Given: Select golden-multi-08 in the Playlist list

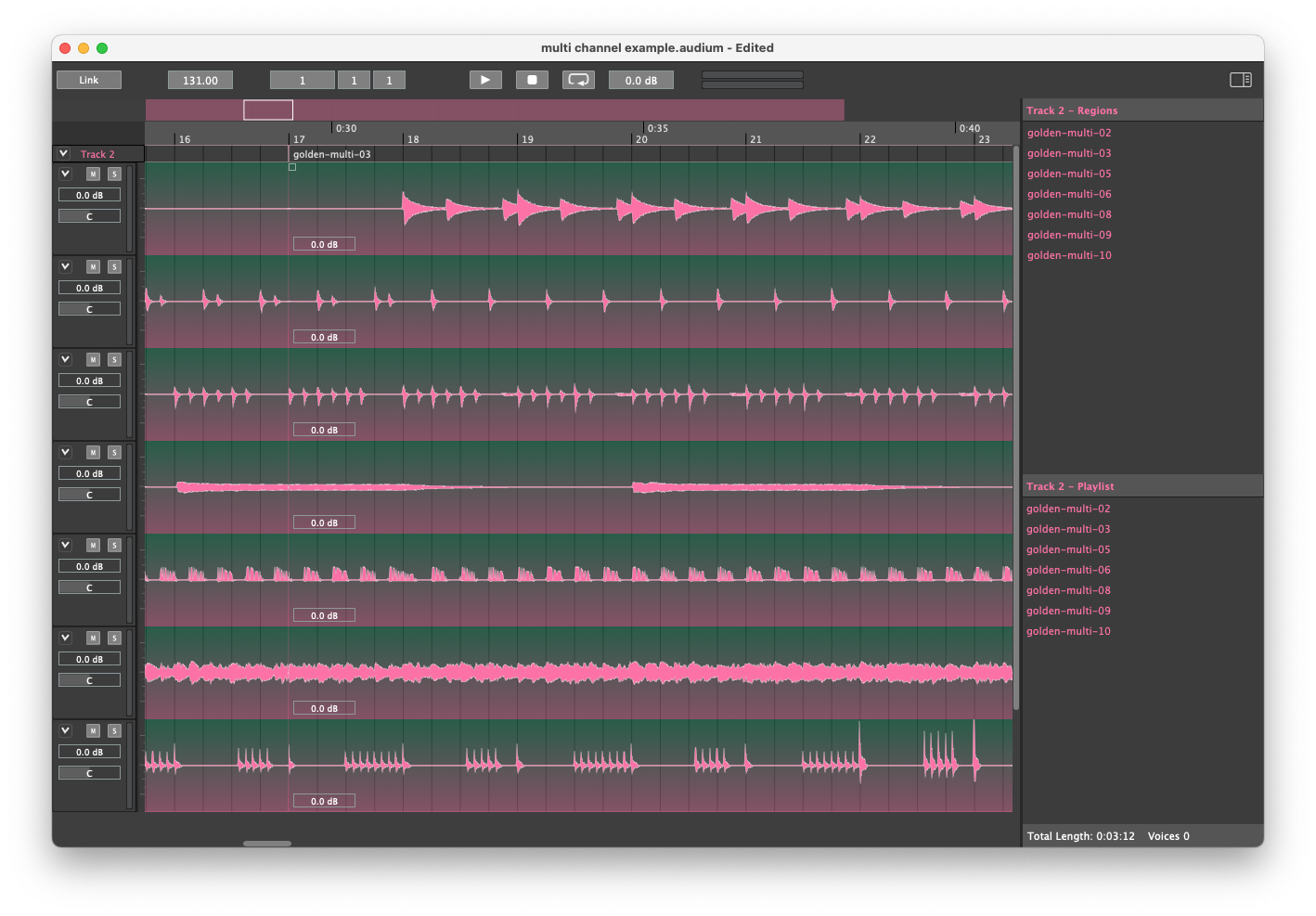Looking at the screenshot, I should (1067, 590).
